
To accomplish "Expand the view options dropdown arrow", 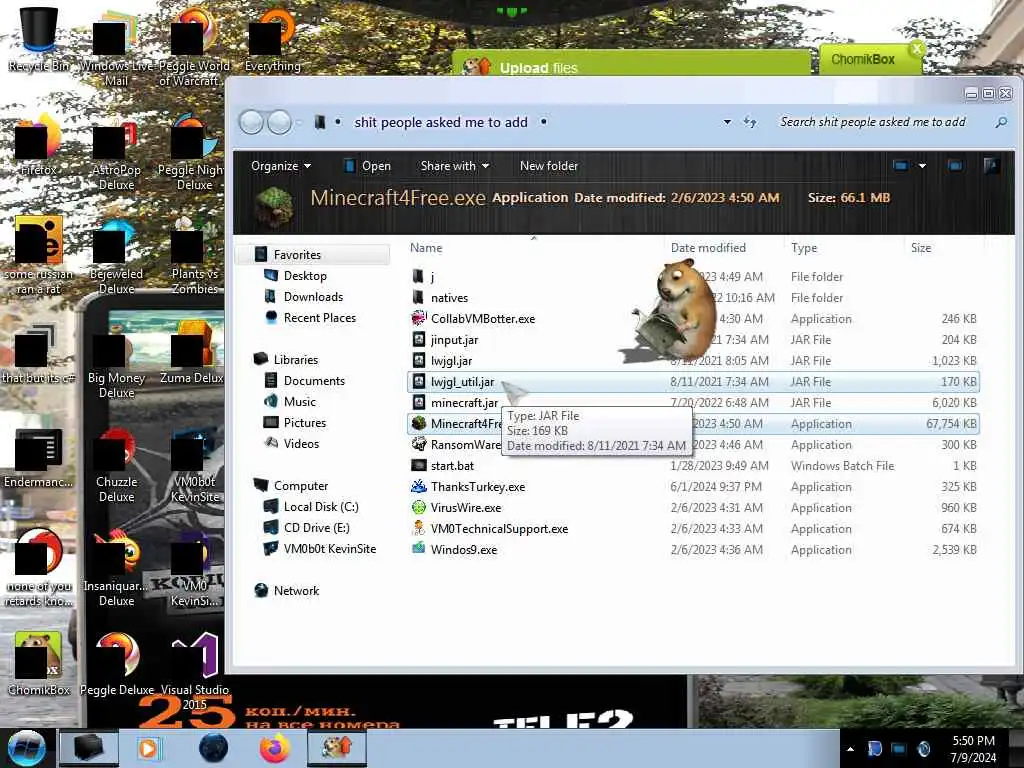I will 922,166.
